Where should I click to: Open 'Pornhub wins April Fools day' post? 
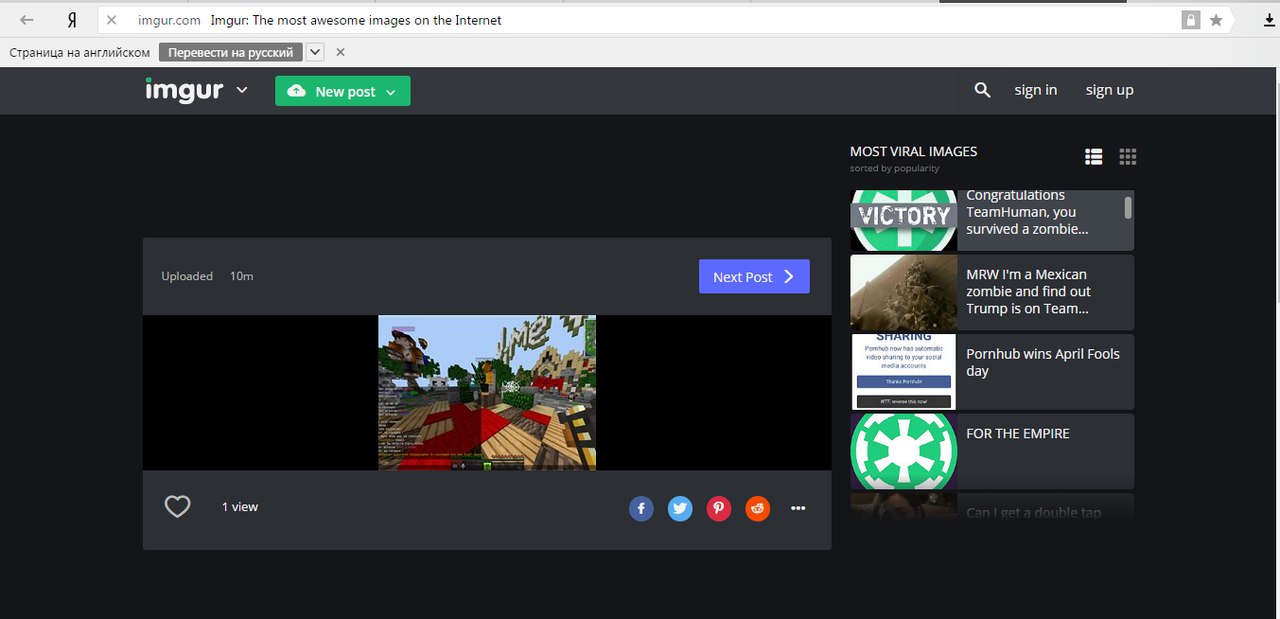click(x=1043, y=362)
